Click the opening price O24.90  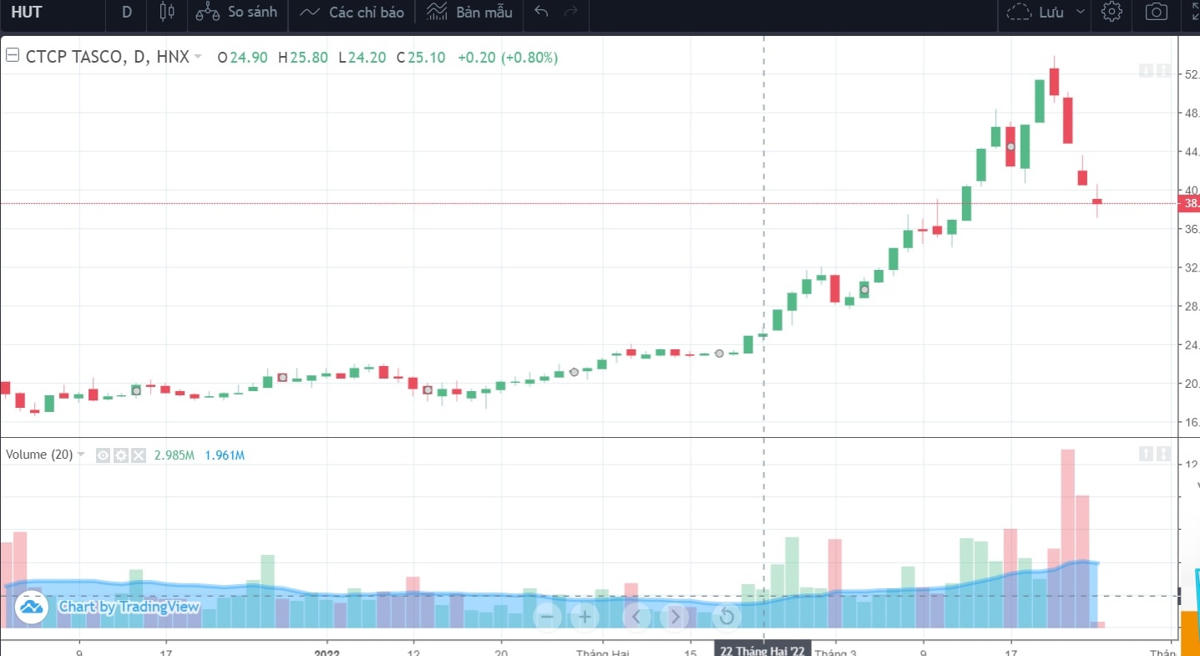point(243,58)
